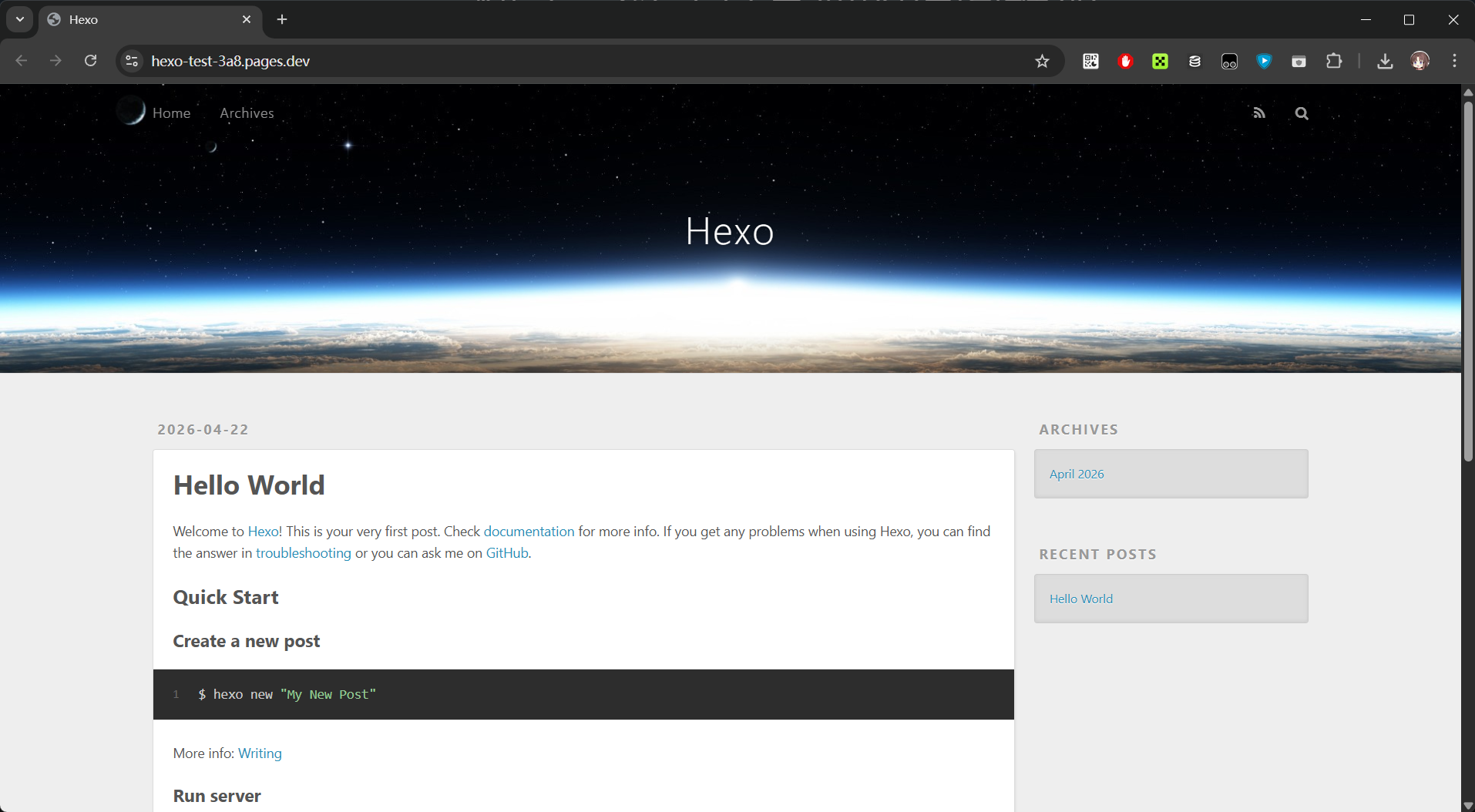Open the Chrome three-dot menu

pyautogui.click(x=1454, y=61)
